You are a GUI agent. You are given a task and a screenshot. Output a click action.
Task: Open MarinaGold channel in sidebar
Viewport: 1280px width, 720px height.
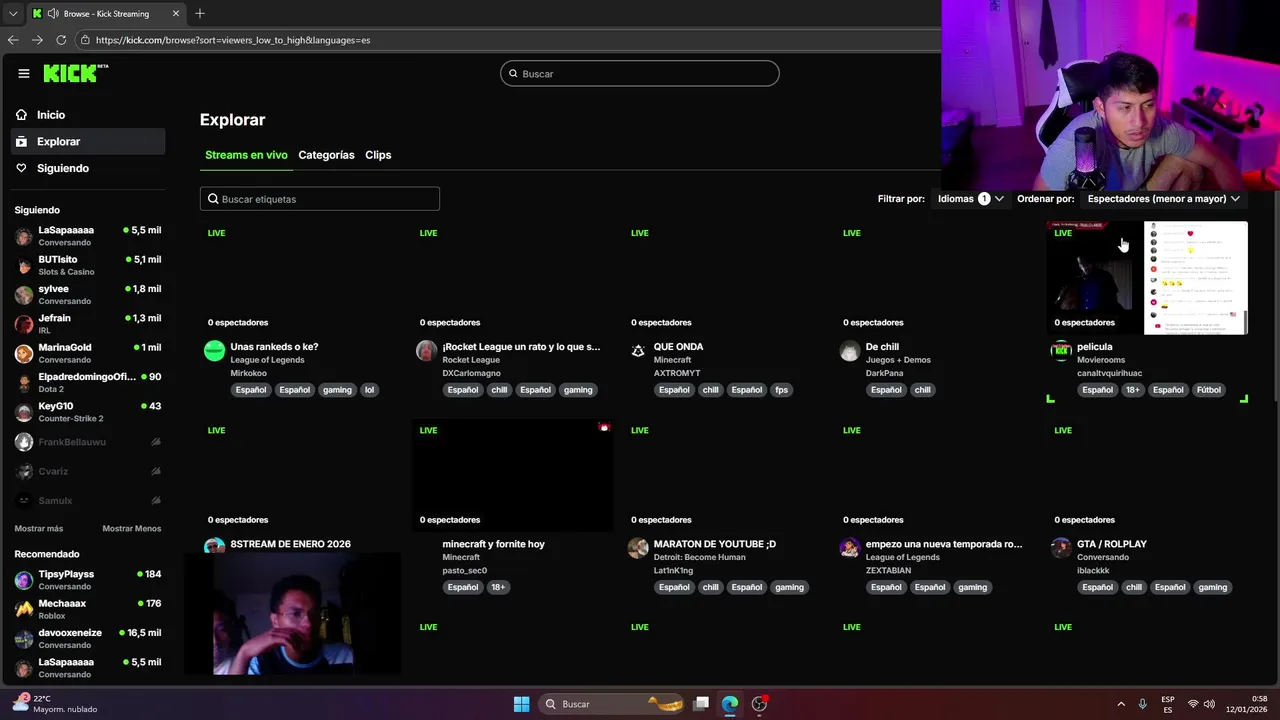[x=88, y=353]
